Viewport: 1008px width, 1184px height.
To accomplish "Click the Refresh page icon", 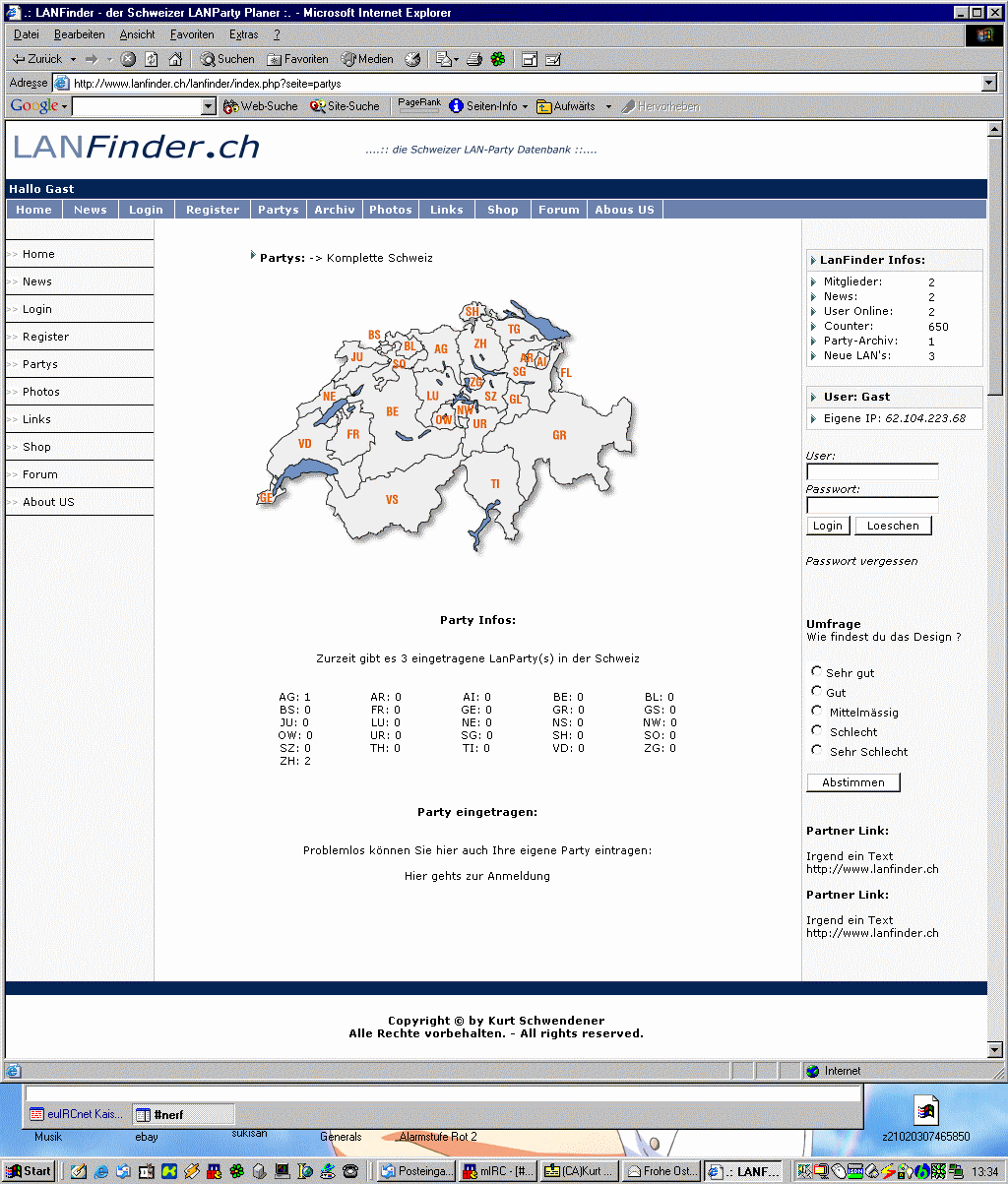I will pyautogui.click(x=152, y=59).
